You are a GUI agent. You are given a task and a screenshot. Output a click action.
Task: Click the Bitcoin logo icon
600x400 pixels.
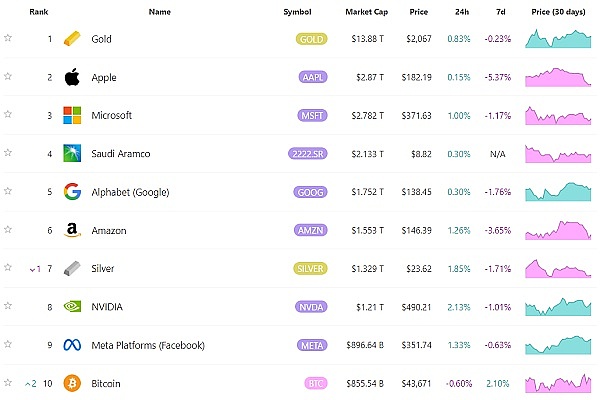[x=72, y=383]
